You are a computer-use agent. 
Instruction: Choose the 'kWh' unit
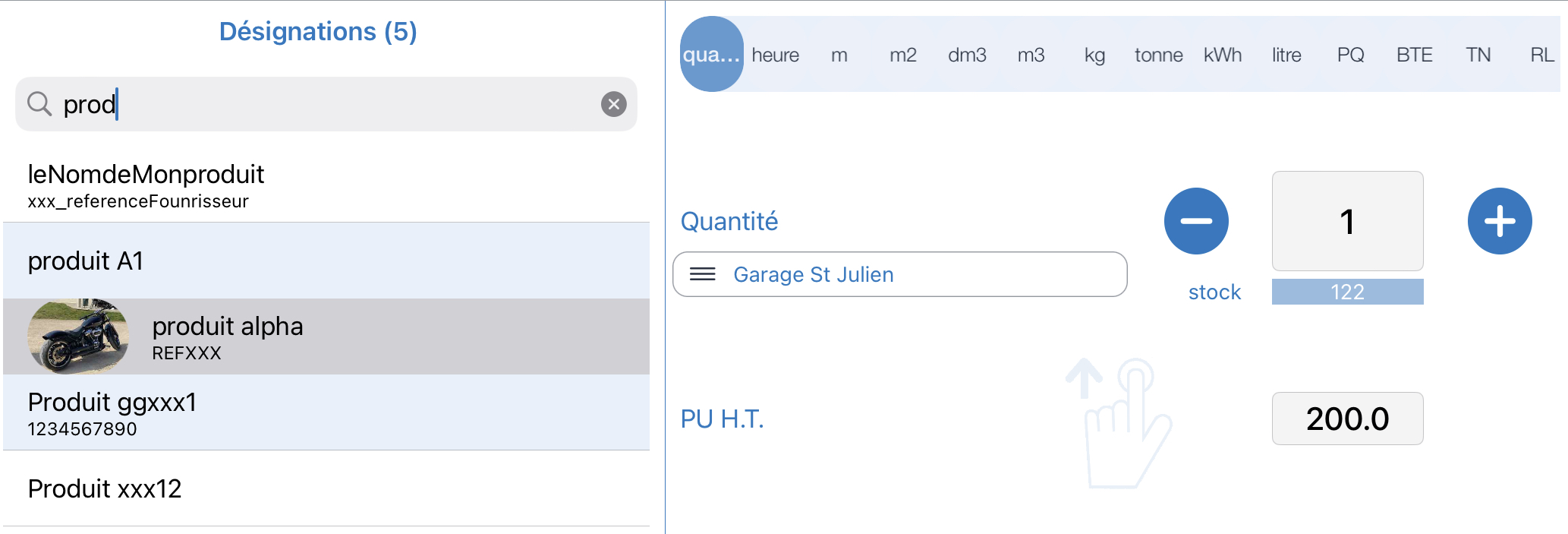pyautogui.click(x=1222, y=55)
